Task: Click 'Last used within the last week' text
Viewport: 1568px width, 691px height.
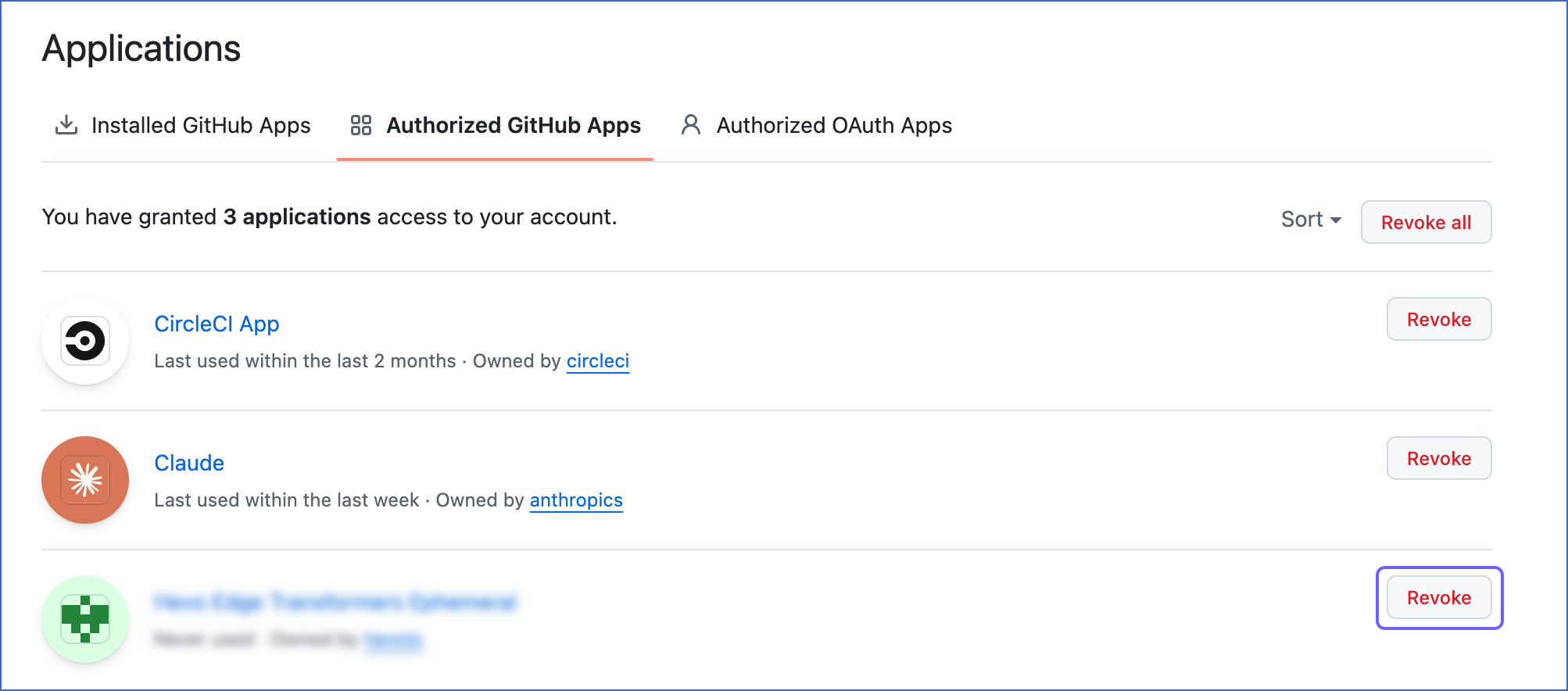Action: tap(287, 500)
